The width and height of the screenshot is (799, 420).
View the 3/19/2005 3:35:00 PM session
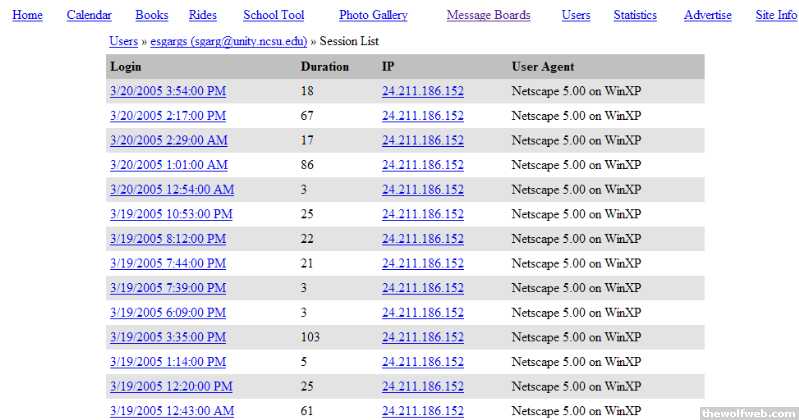pyautogui.click(x=168, y=337)
